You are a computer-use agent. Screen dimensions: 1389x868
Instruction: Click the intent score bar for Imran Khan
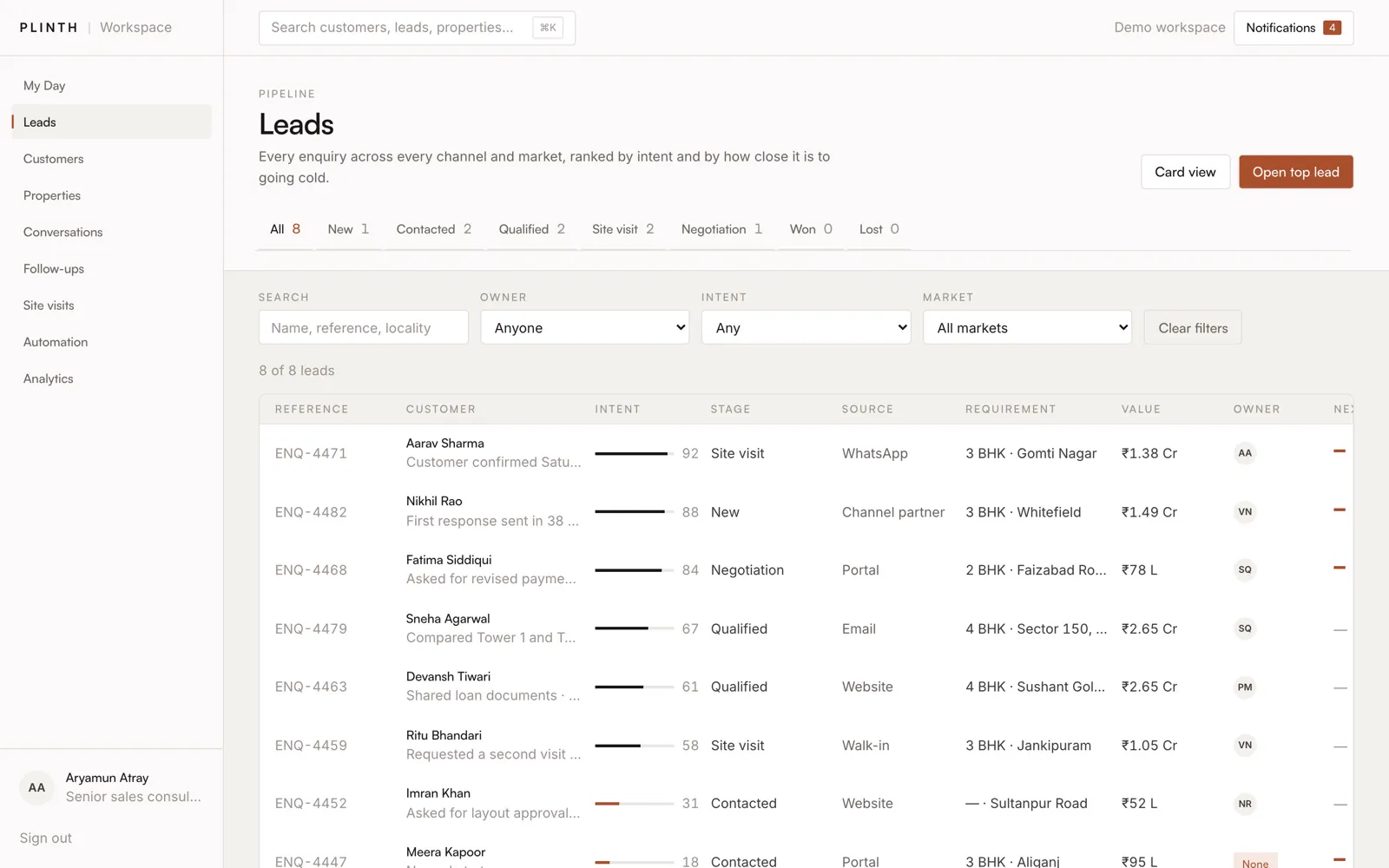(x=635, y=804)
